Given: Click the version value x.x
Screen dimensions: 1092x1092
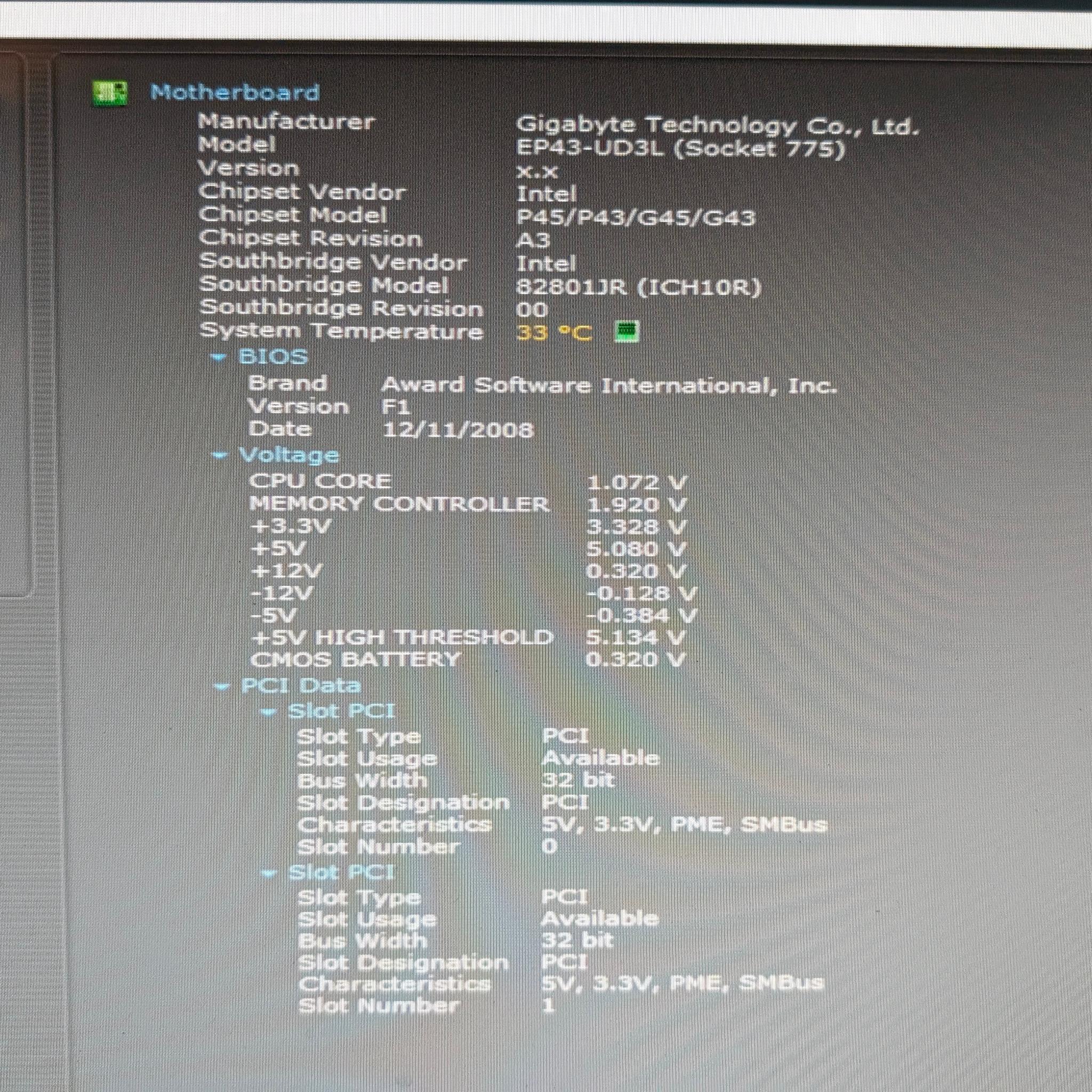Looking at the screenshot, I should pos(537,171).
